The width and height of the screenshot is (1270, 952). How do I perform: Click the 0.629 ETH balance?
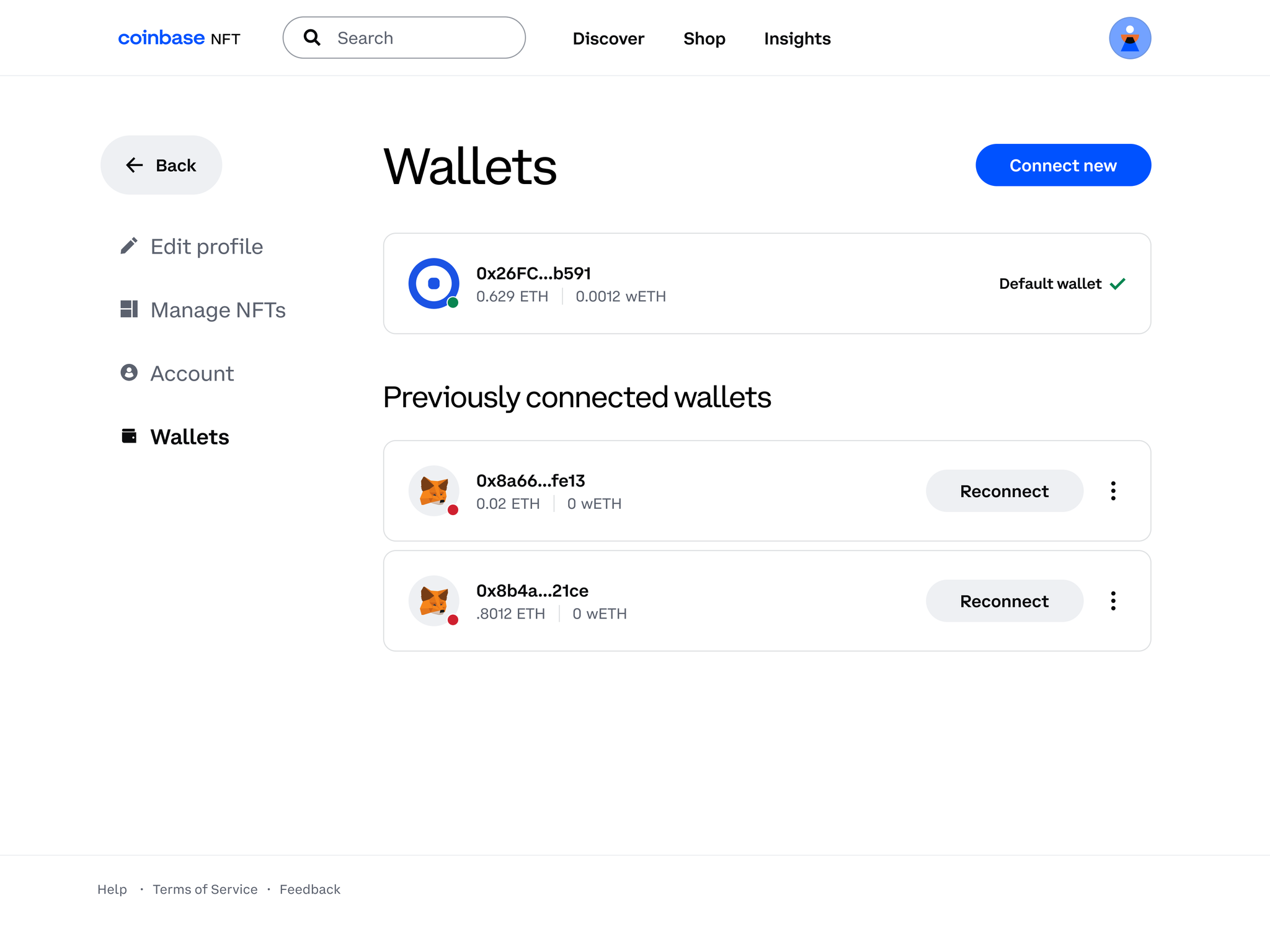point(512,296)
